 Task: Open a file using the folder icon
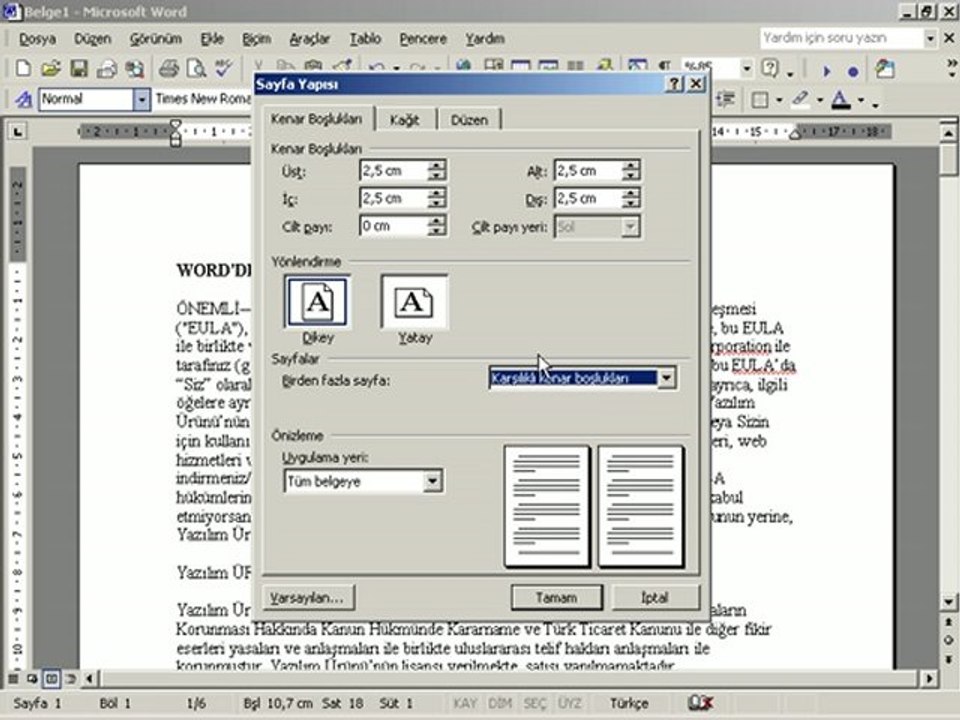coord(51,68)
